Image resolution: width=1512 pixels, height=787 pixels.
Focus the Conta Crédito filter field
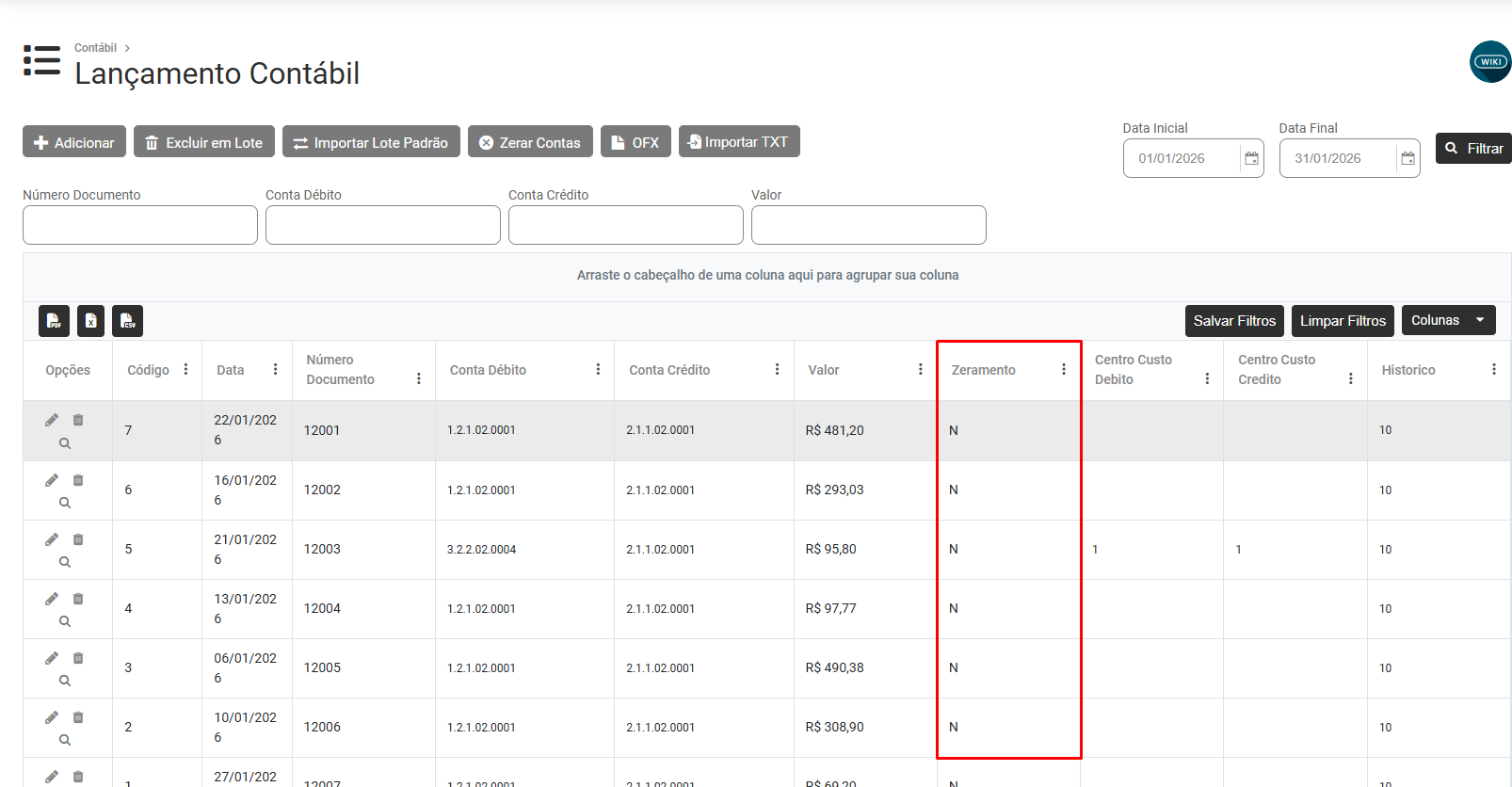coord(626,225)
